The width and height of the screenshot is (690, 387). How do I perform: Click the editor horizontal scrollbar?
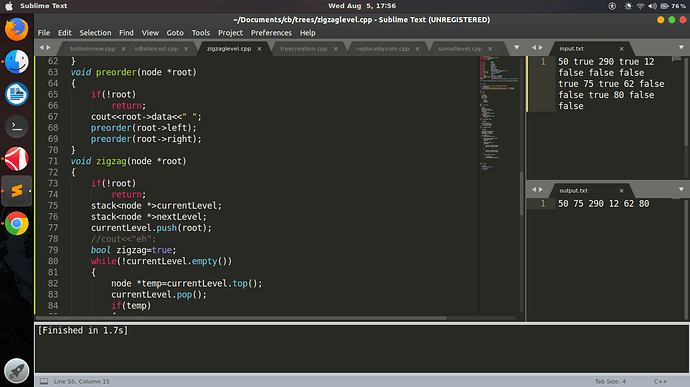pyautogui.click(x=241, y=318)
